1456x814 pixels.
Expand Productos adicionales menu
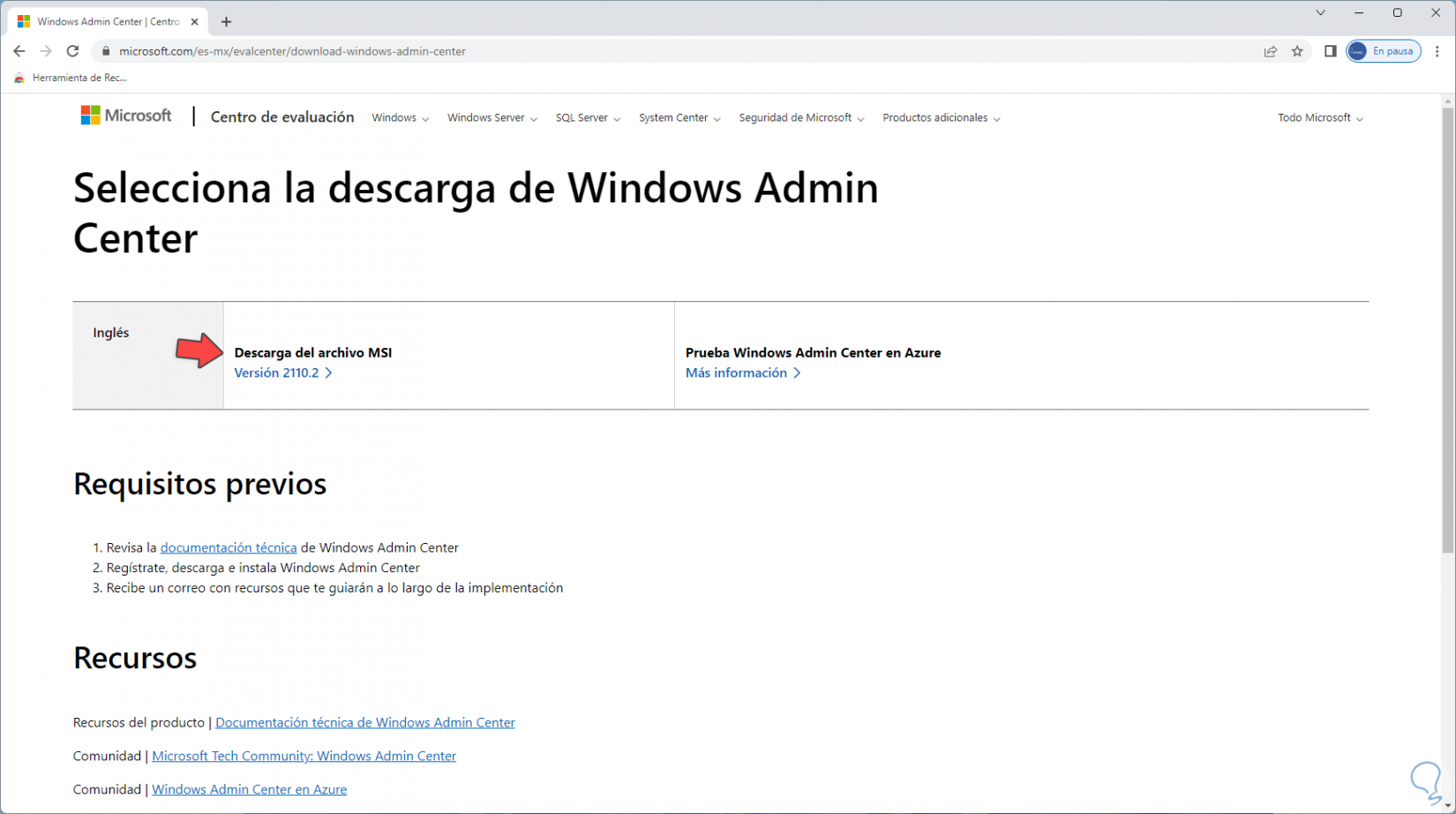tap(942, 117)
